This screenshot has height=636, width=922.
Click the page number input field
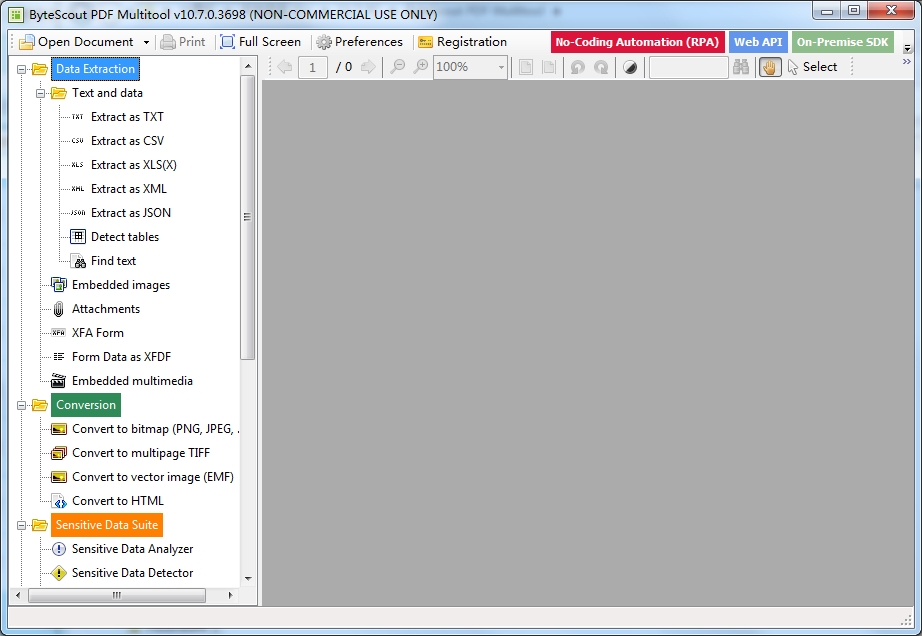[x=313, y=68]
